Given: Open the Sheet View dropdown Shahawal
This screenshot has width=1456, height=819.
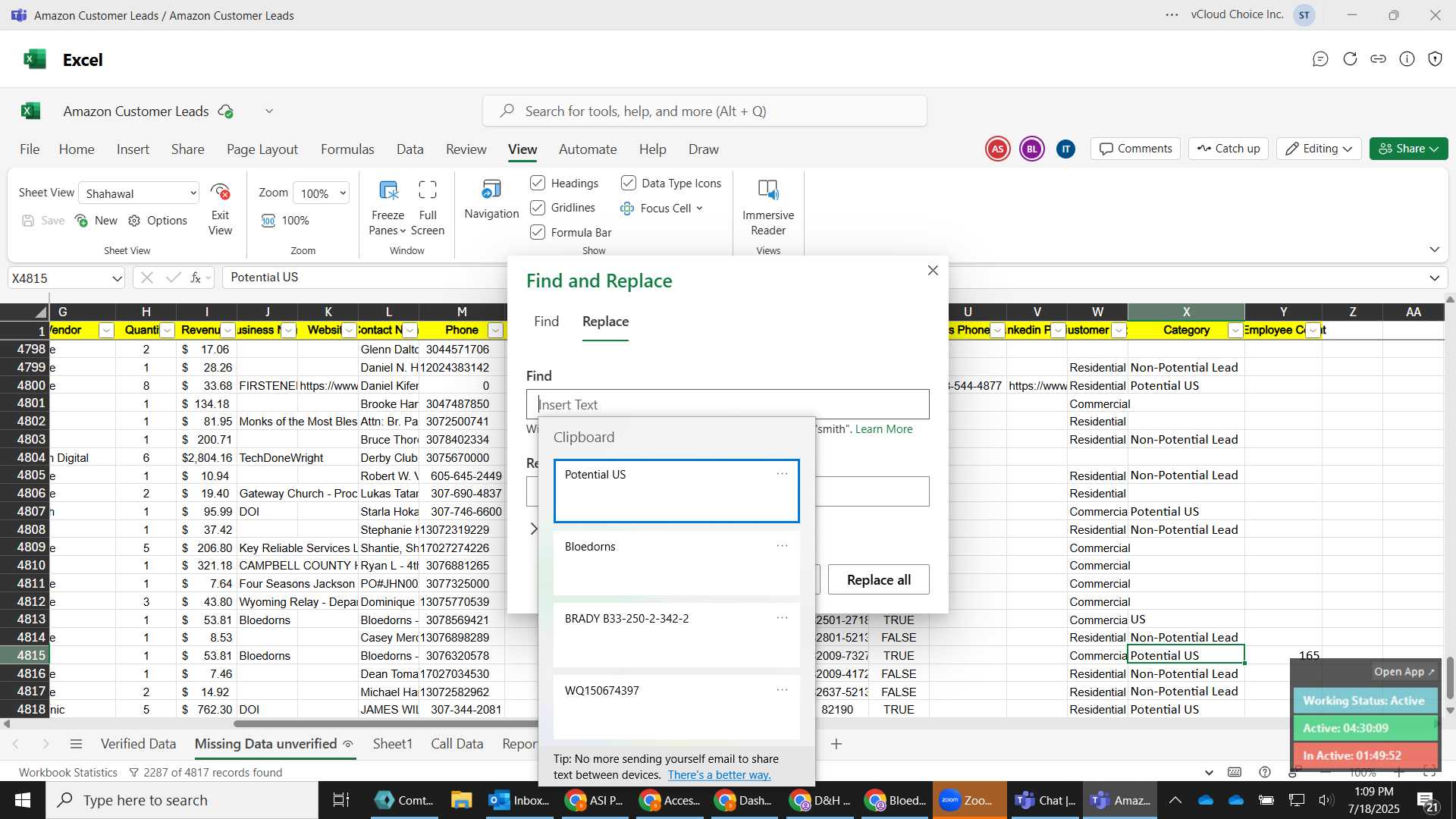Looking at the screenshot, I should click(x=140, y=193).
